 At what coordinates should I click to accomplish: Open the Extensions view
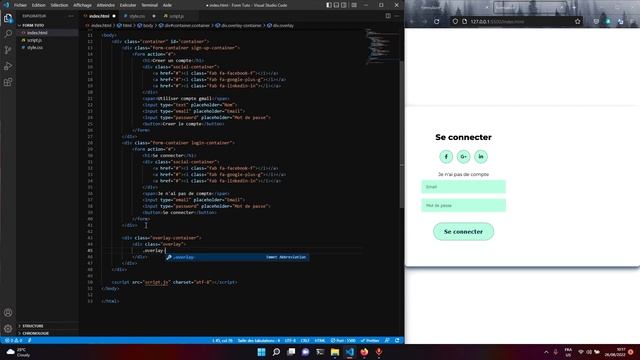click(x=8, y=82)
